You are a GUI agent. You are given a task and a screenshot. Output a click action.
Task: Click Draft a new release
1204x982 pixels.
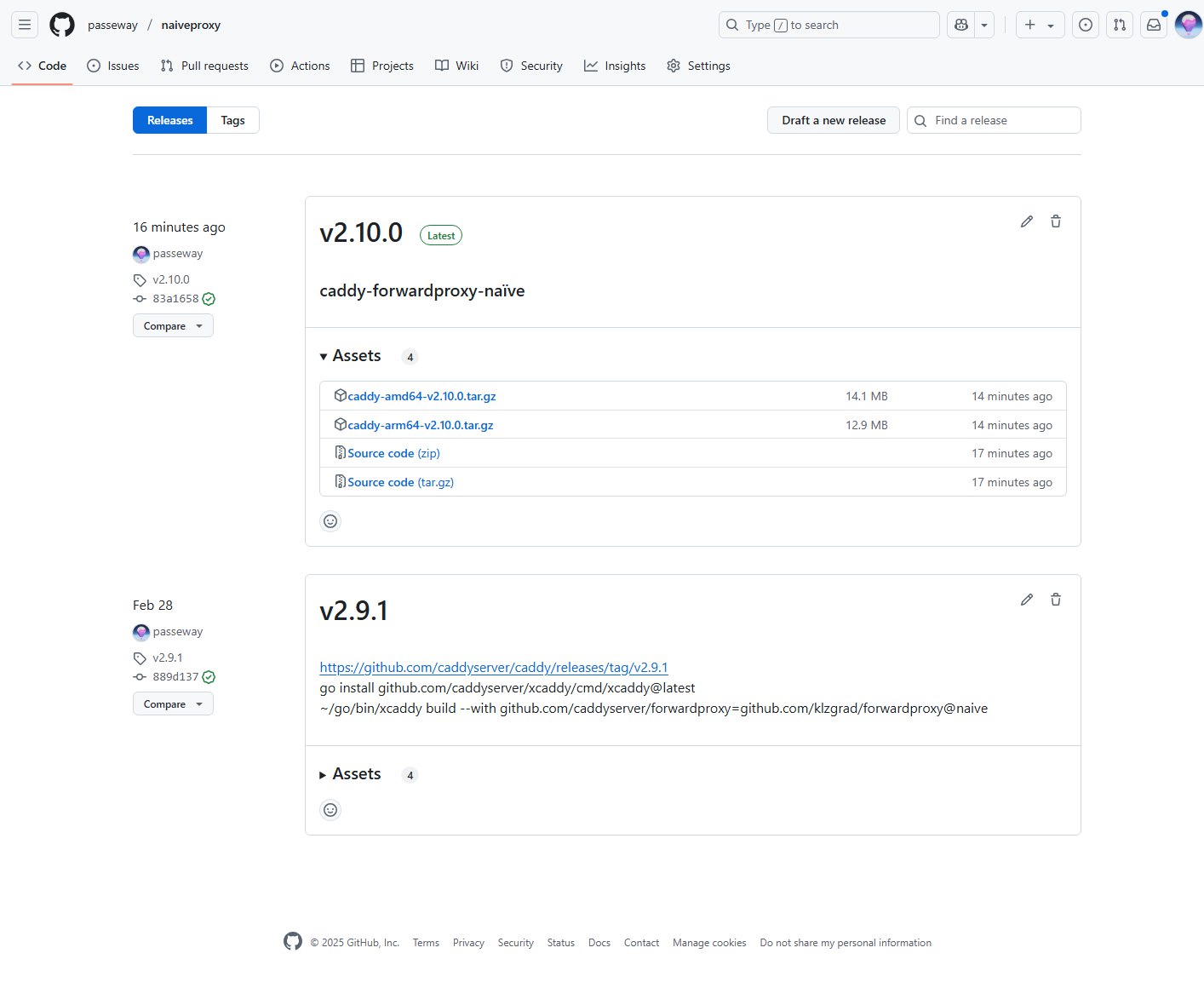[x=834, y=120]
